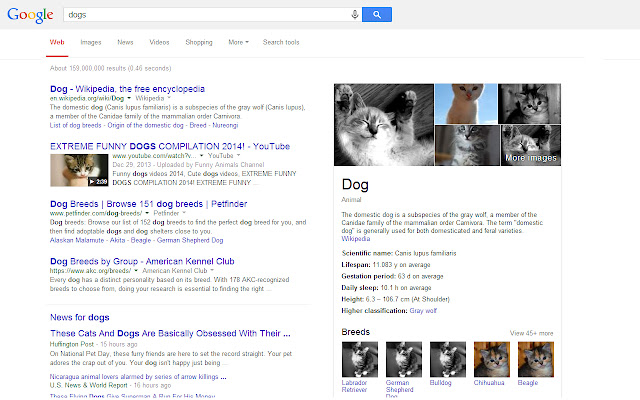
Task: Expand arrow next to youtube.com/watch URL
Action: [201, 156]
